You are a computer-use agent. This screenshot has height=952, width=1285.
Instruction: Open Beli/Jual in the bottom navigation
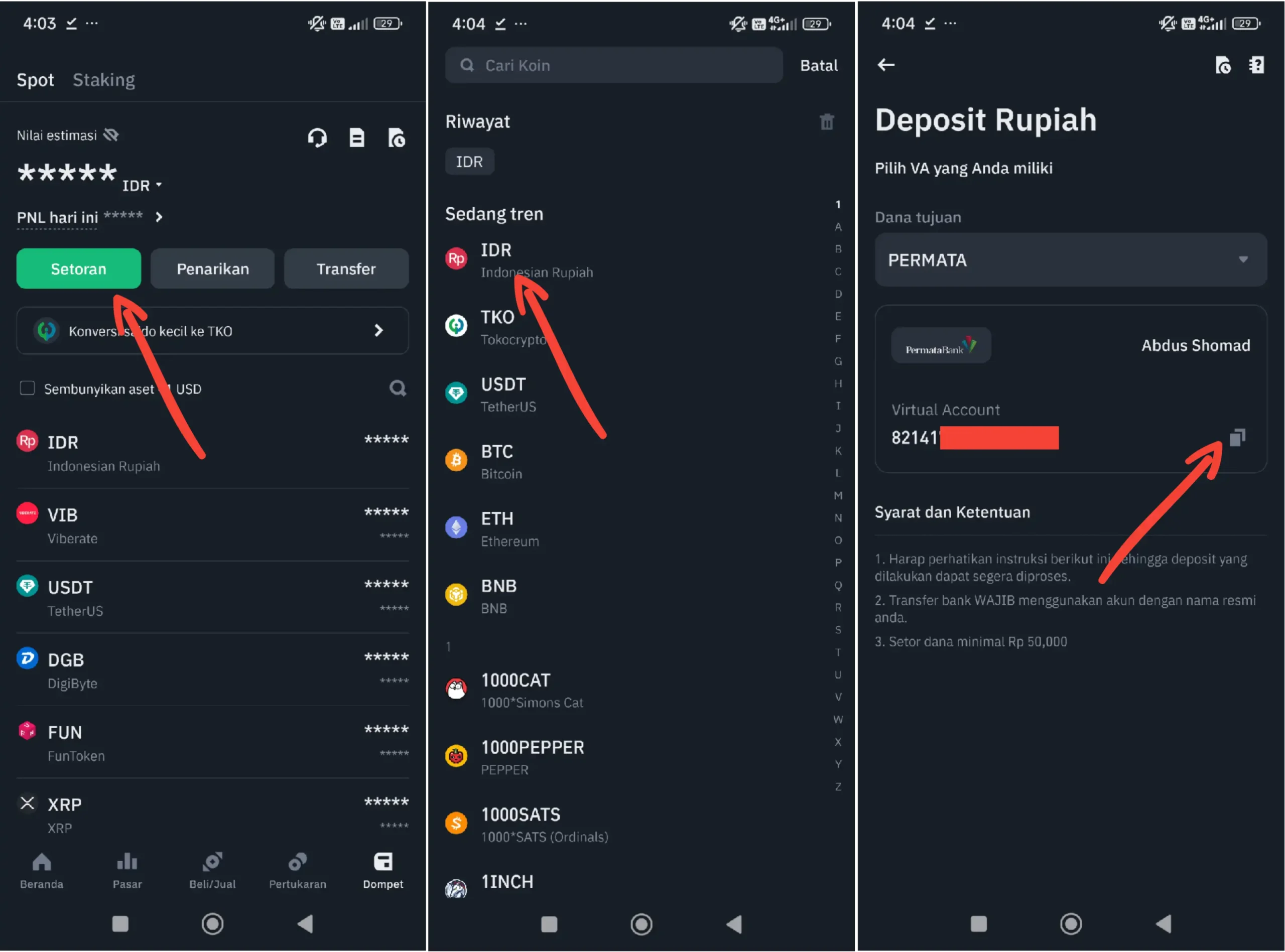tap(212, 871)
